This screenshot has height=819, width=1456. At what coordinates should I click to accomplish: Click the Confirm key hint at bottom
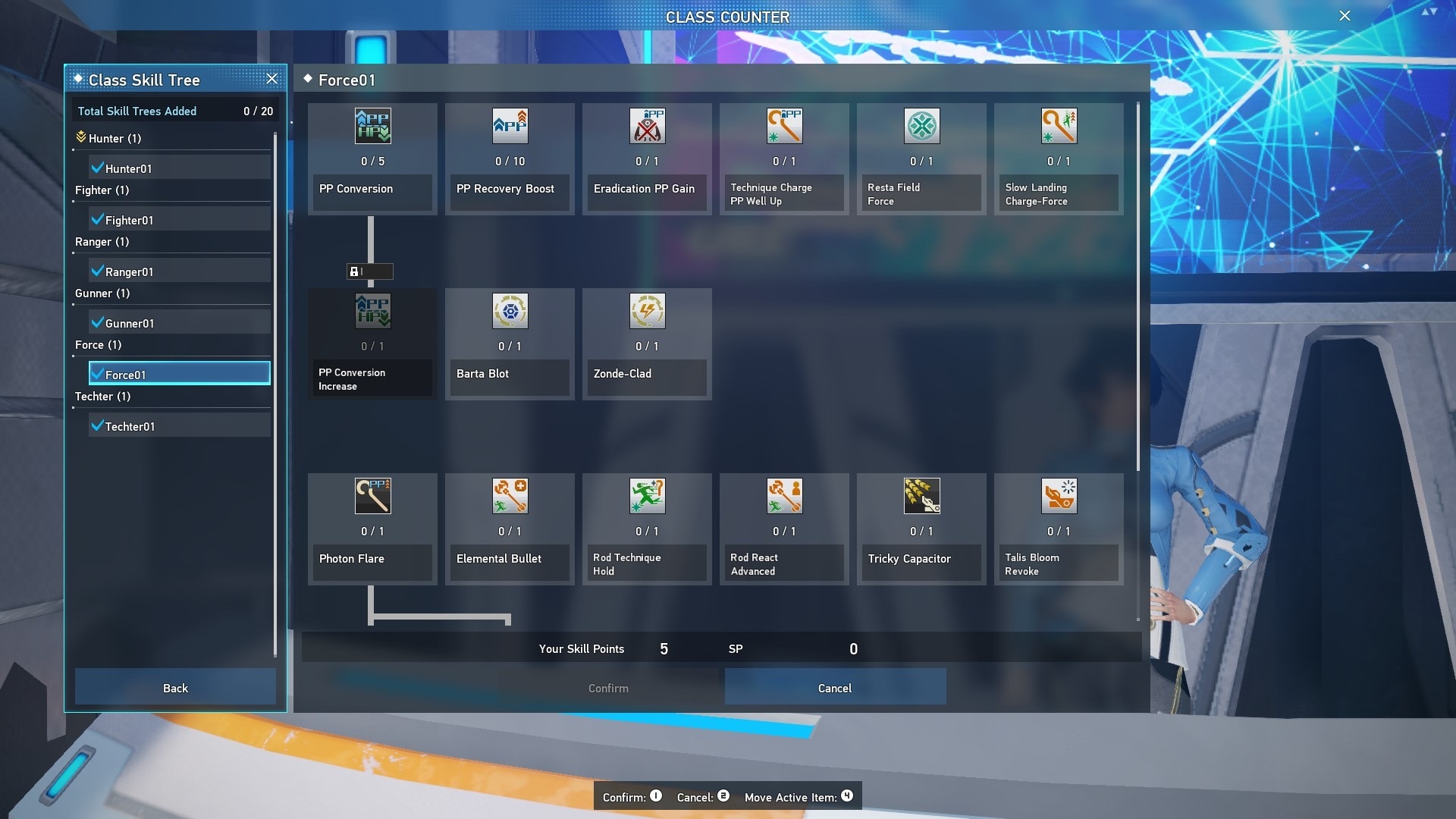click(x=632, y=796)
